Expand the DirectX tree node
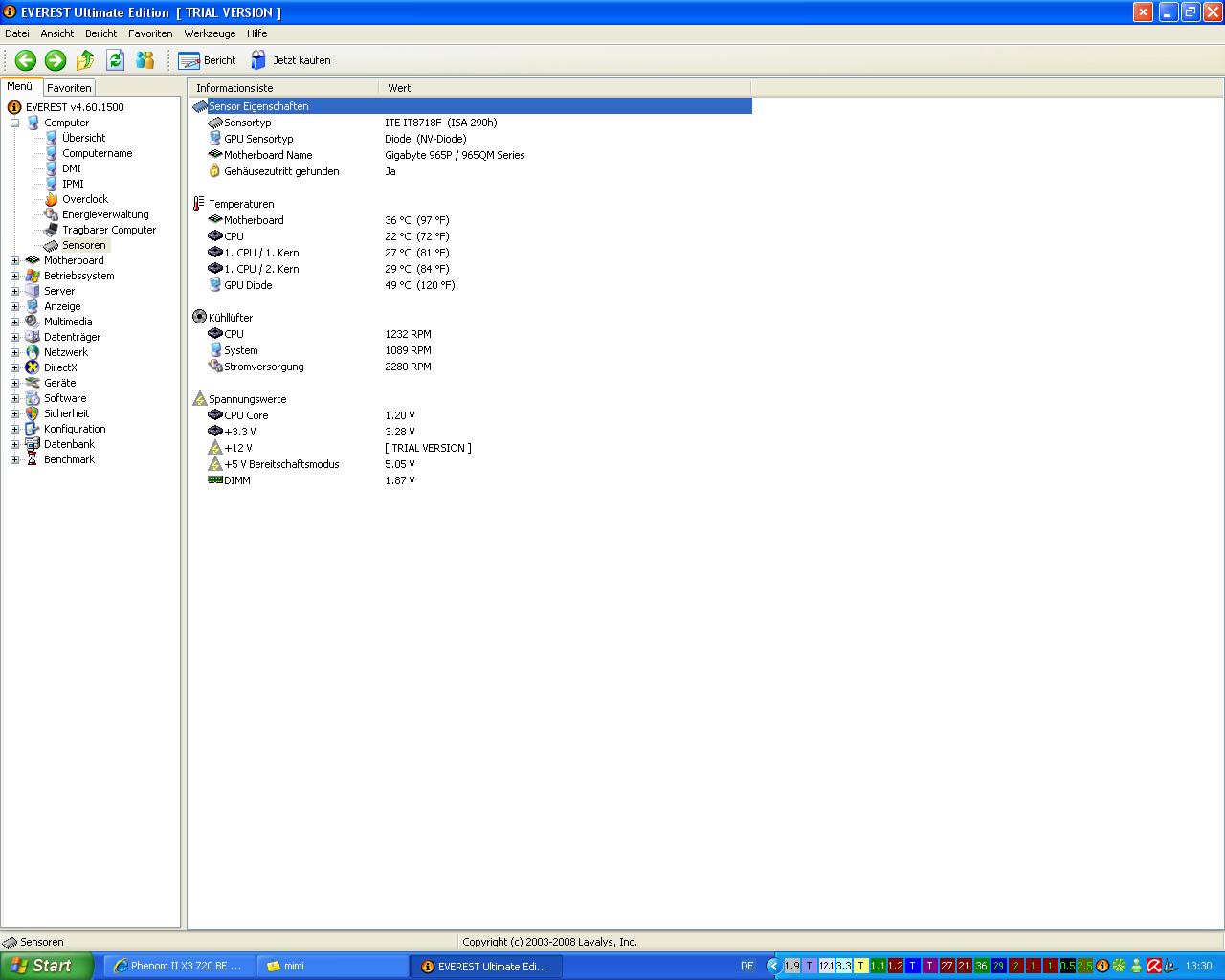This screenshot has height=980, width=1225. click(x=14, y=367)
